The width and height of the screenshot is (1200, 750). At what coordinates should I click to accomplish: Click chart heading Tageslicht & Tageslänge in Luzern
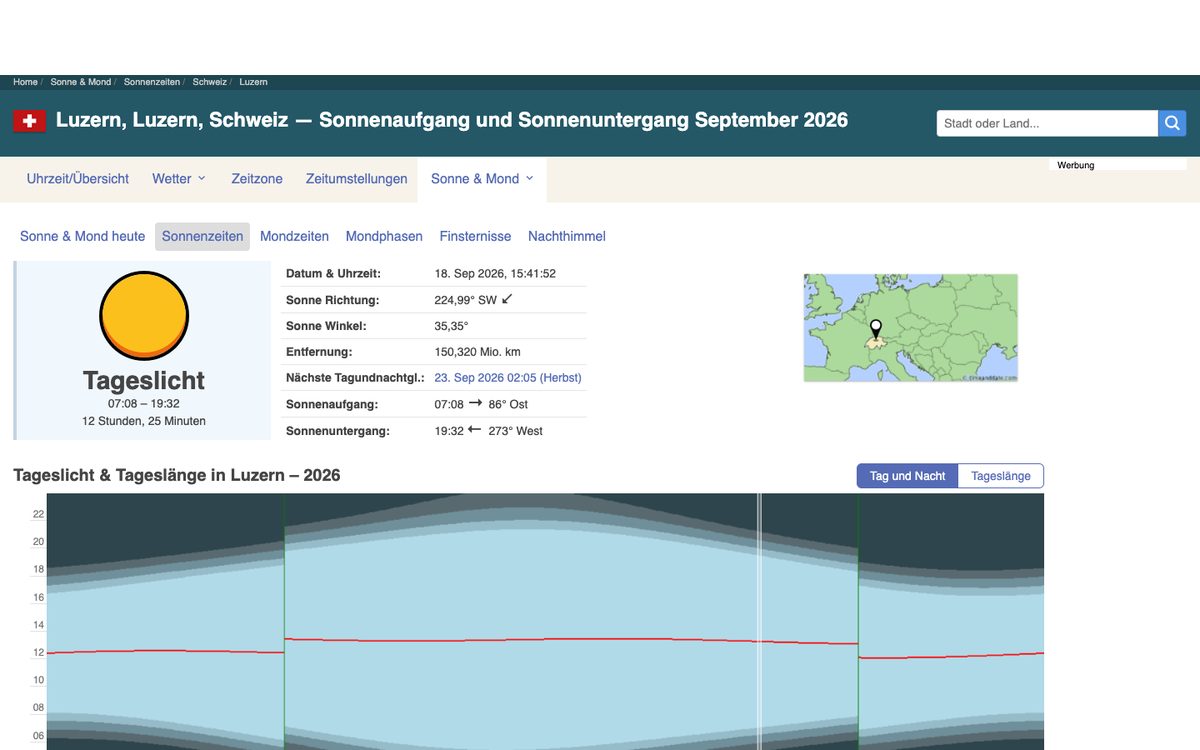[177, 475]
